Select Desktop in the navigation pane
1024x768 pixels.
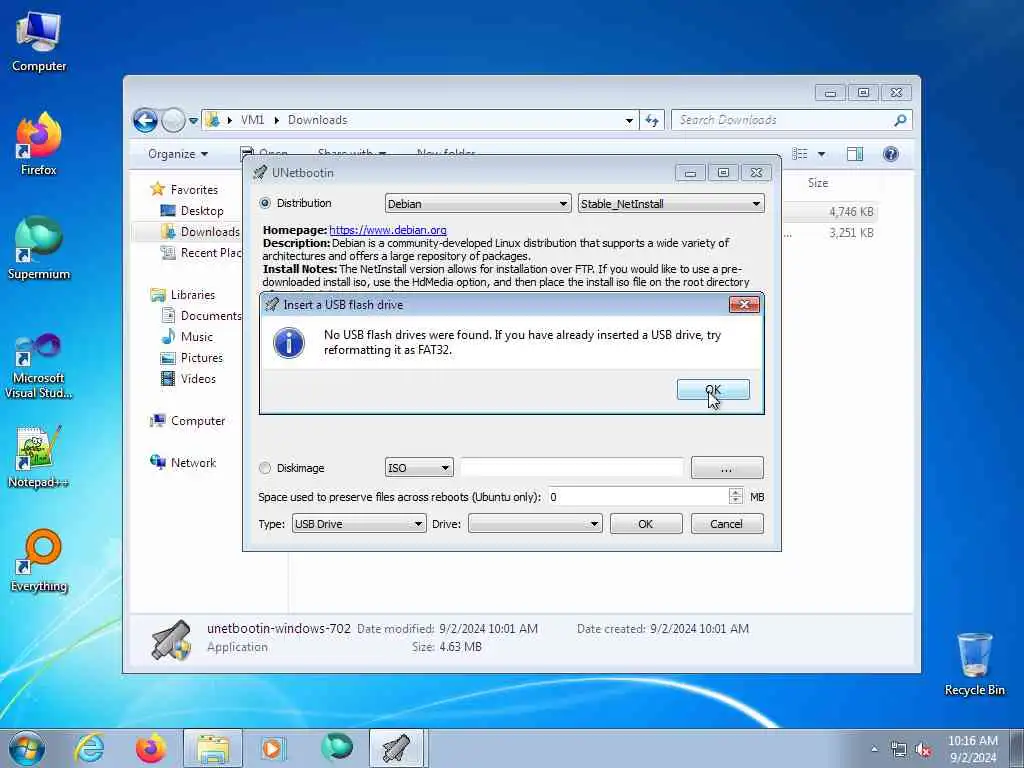[202, 211]
